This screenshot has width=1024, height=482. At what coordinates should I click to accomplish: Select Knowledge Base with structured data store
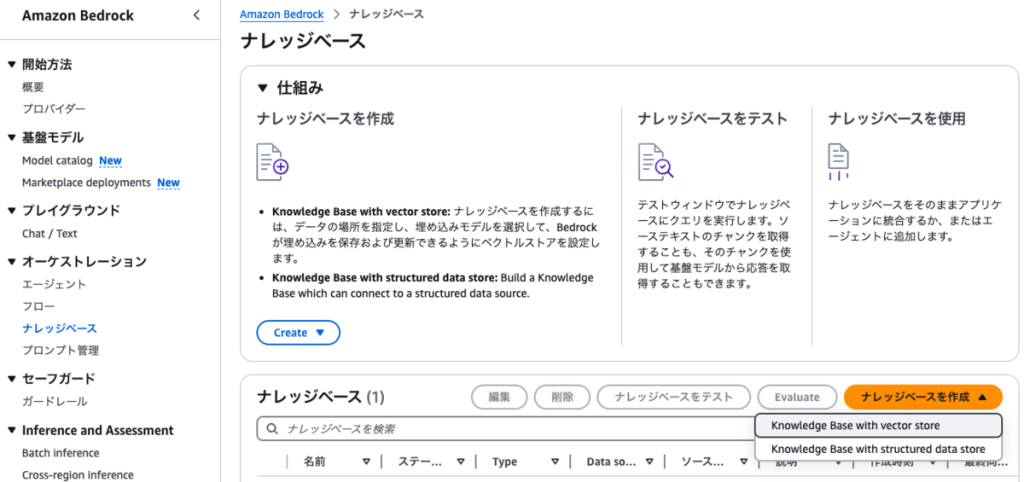877,450
